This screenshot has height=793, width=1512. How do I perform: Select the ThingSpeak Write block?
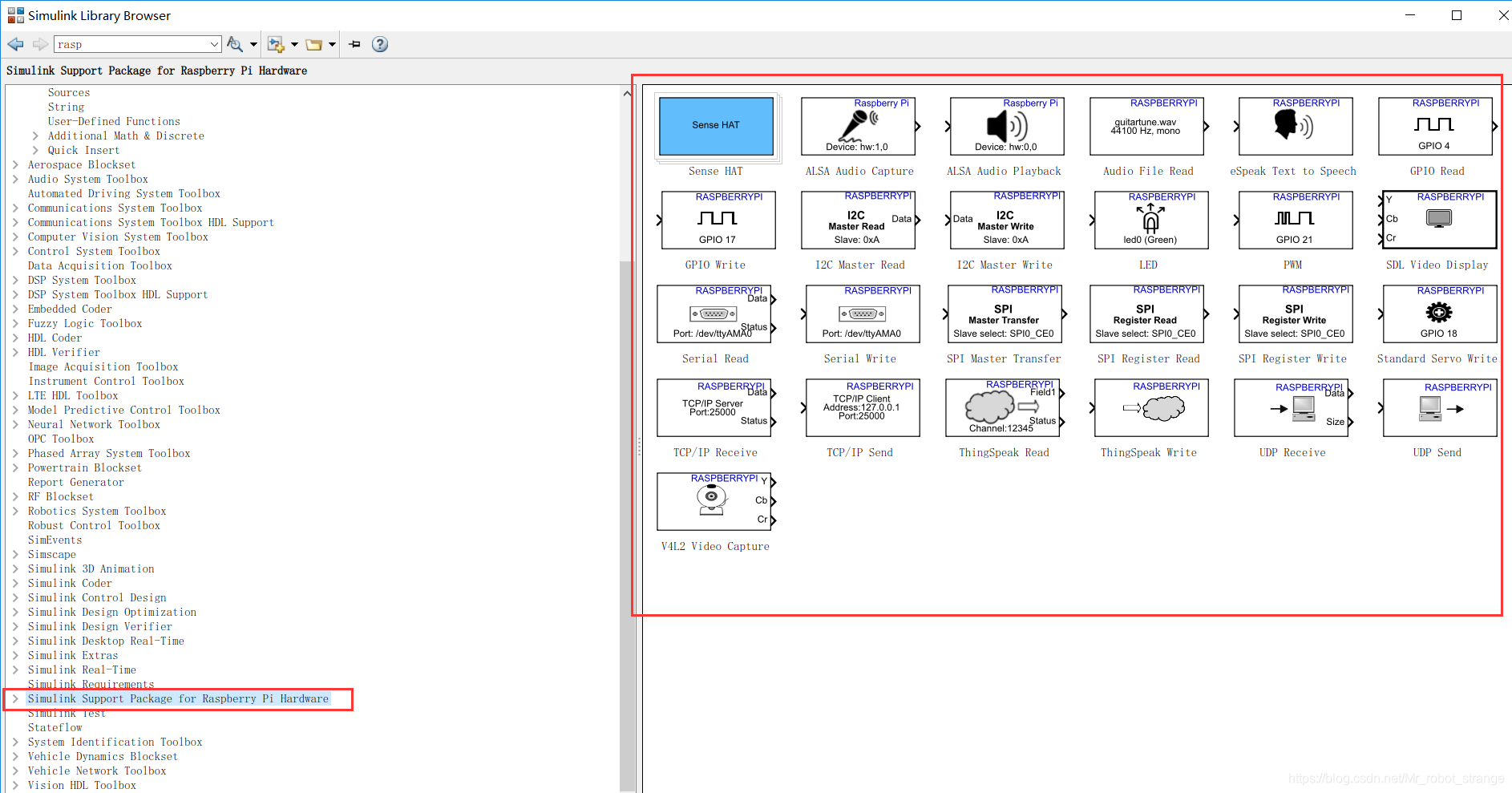point(1150,407)
